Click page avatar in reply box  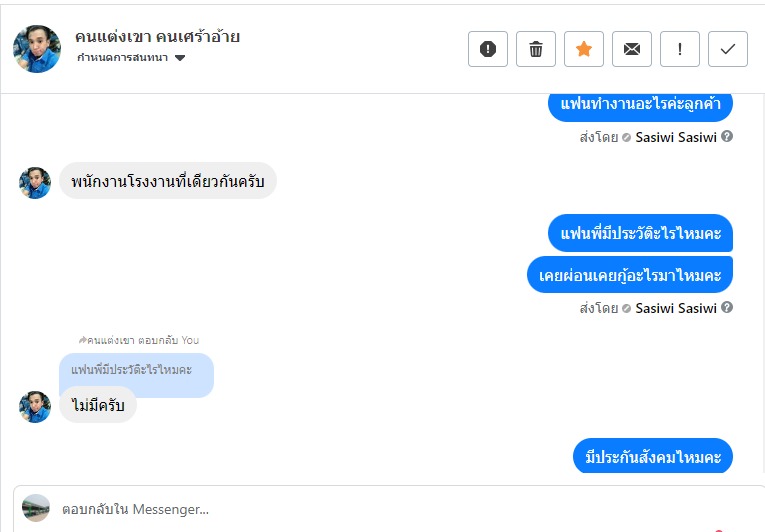(x=36, y=508)
